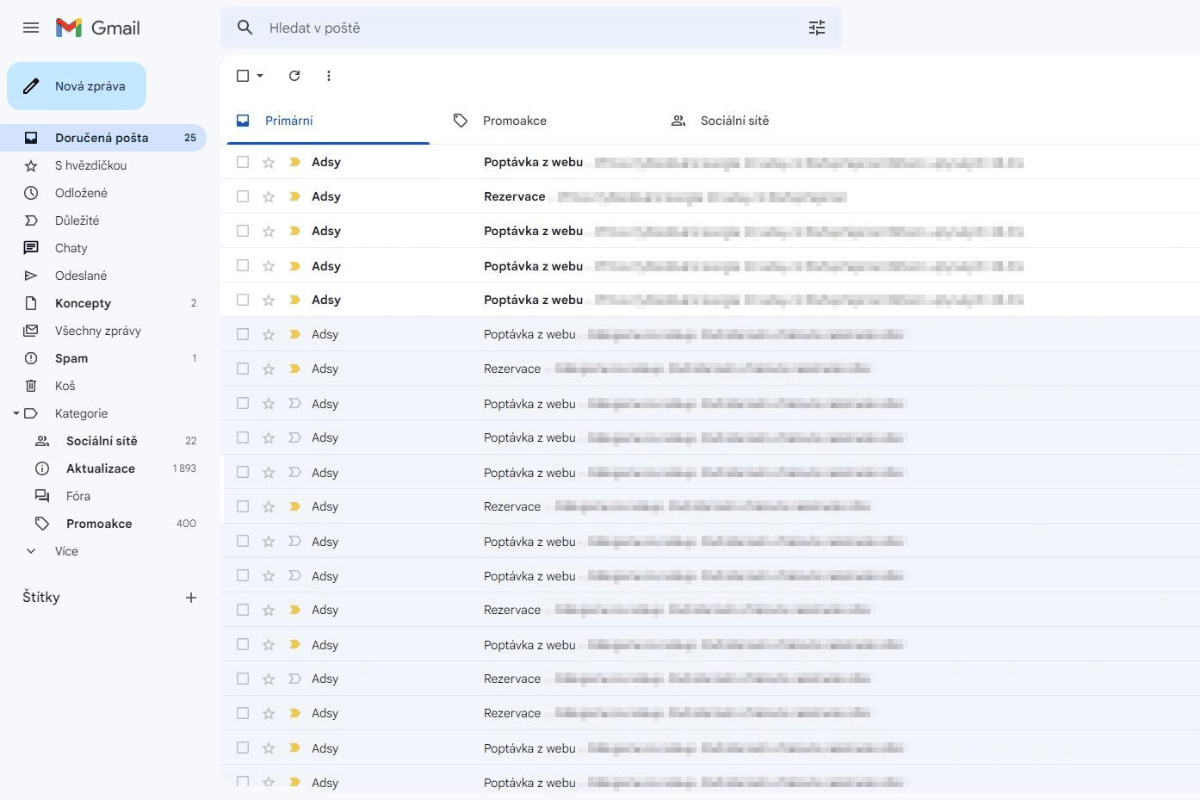The height and width of the screenshot is (800, 1200).
Task: Click the forum icon beside 'Fóra'
Action: (42, 496)
